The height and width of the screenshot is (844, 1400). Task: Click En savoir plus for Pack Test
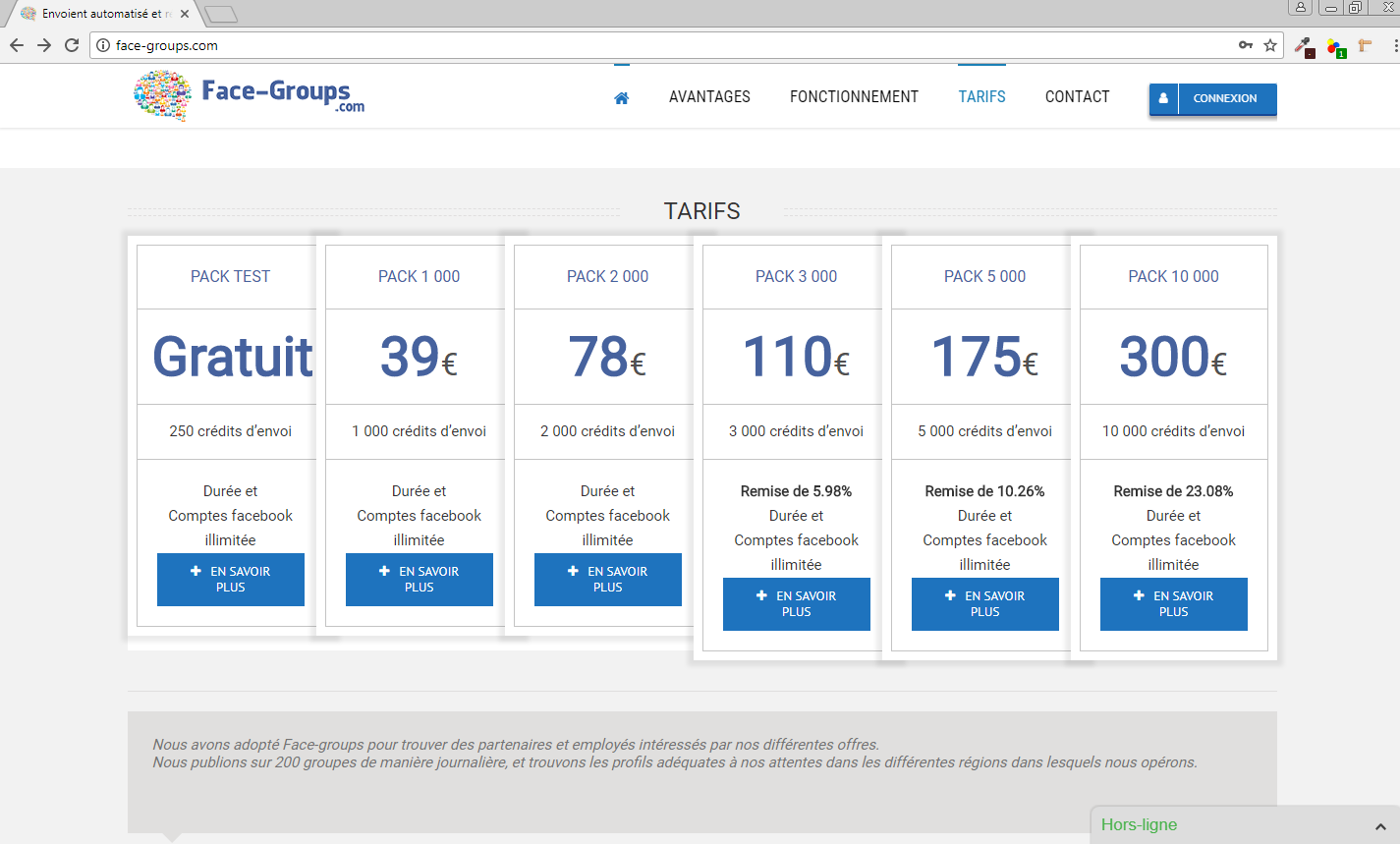click(231, 580)
